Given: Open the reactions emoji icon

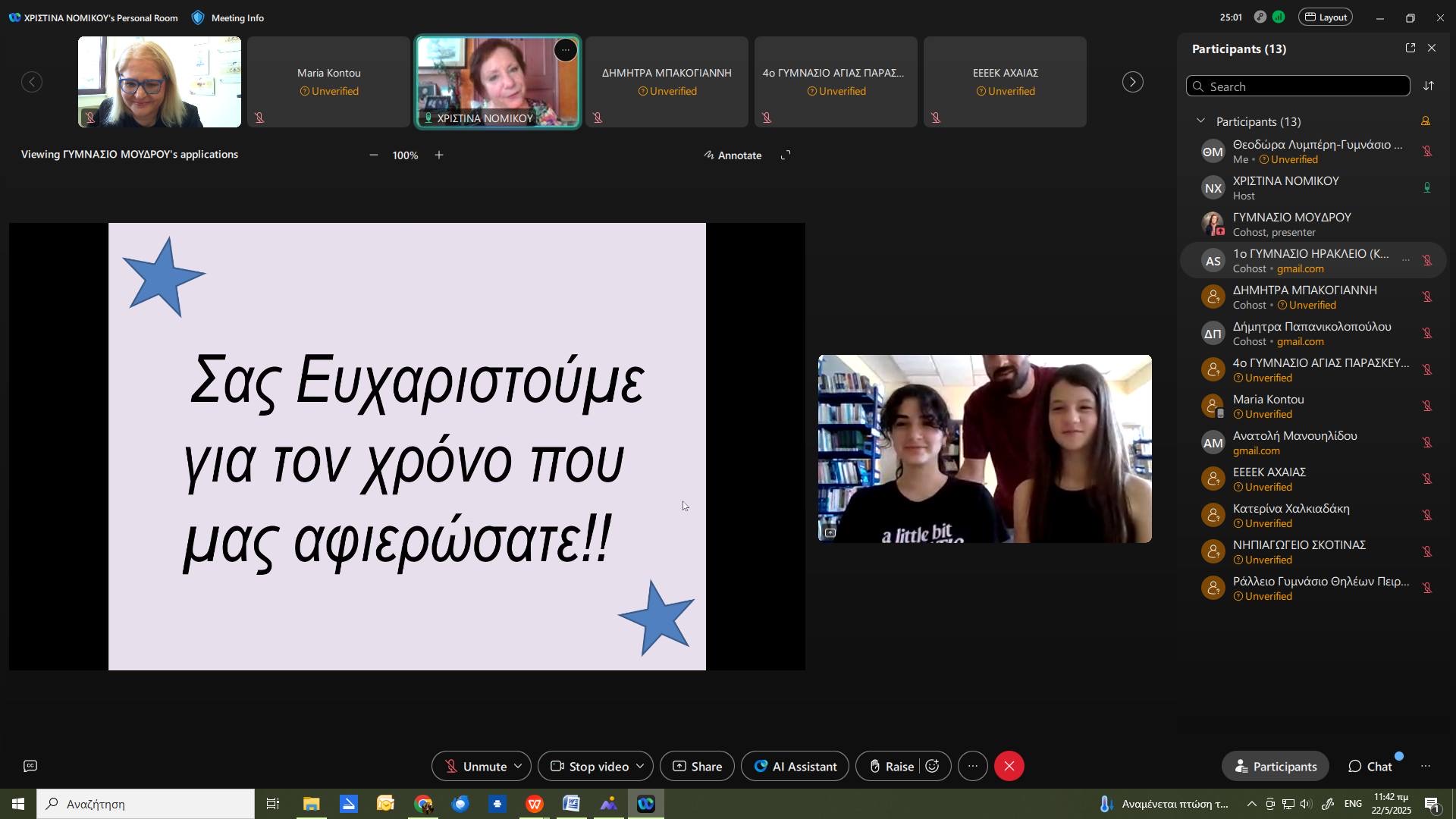Looking at the screenshot, I should tap(933, 767).
